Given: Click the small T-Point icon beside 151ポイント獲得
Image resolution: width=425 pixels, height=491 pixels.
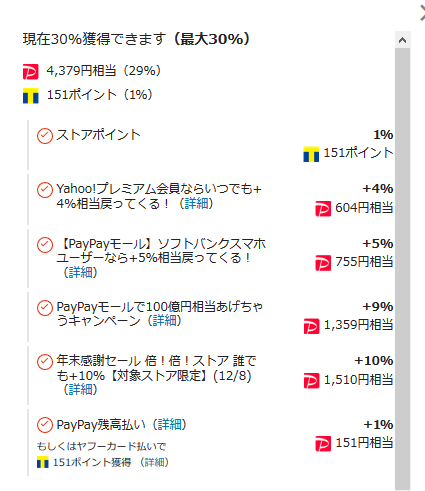Looking at the screenshot, I should [43, 462].
